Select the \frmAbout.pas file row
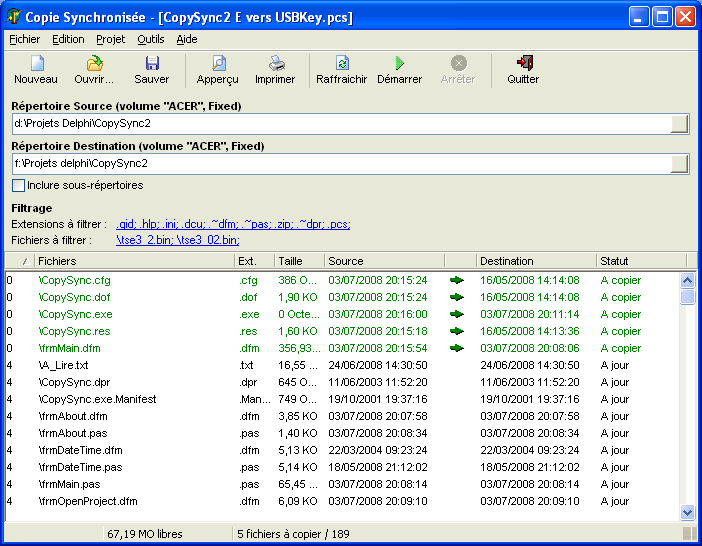This screenshot has height=546, width=702. tap(342, 433)
